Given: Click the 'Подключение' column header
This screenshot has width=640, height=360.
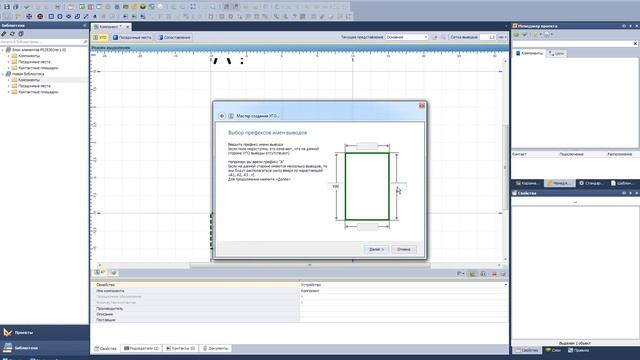Looking at the screenshot, I should (x=571, y=154).
